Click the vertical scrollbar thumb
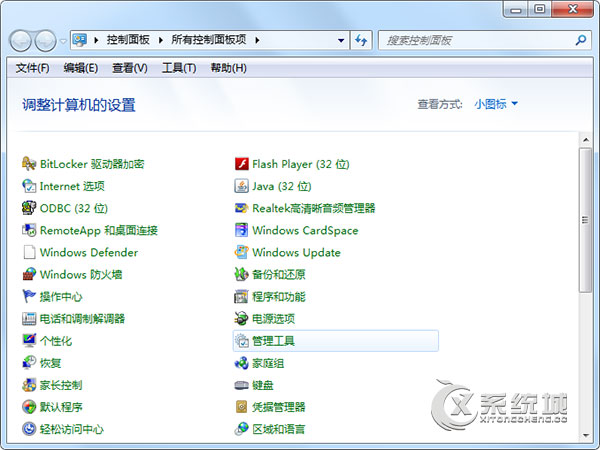 click(x=585, y=220)
